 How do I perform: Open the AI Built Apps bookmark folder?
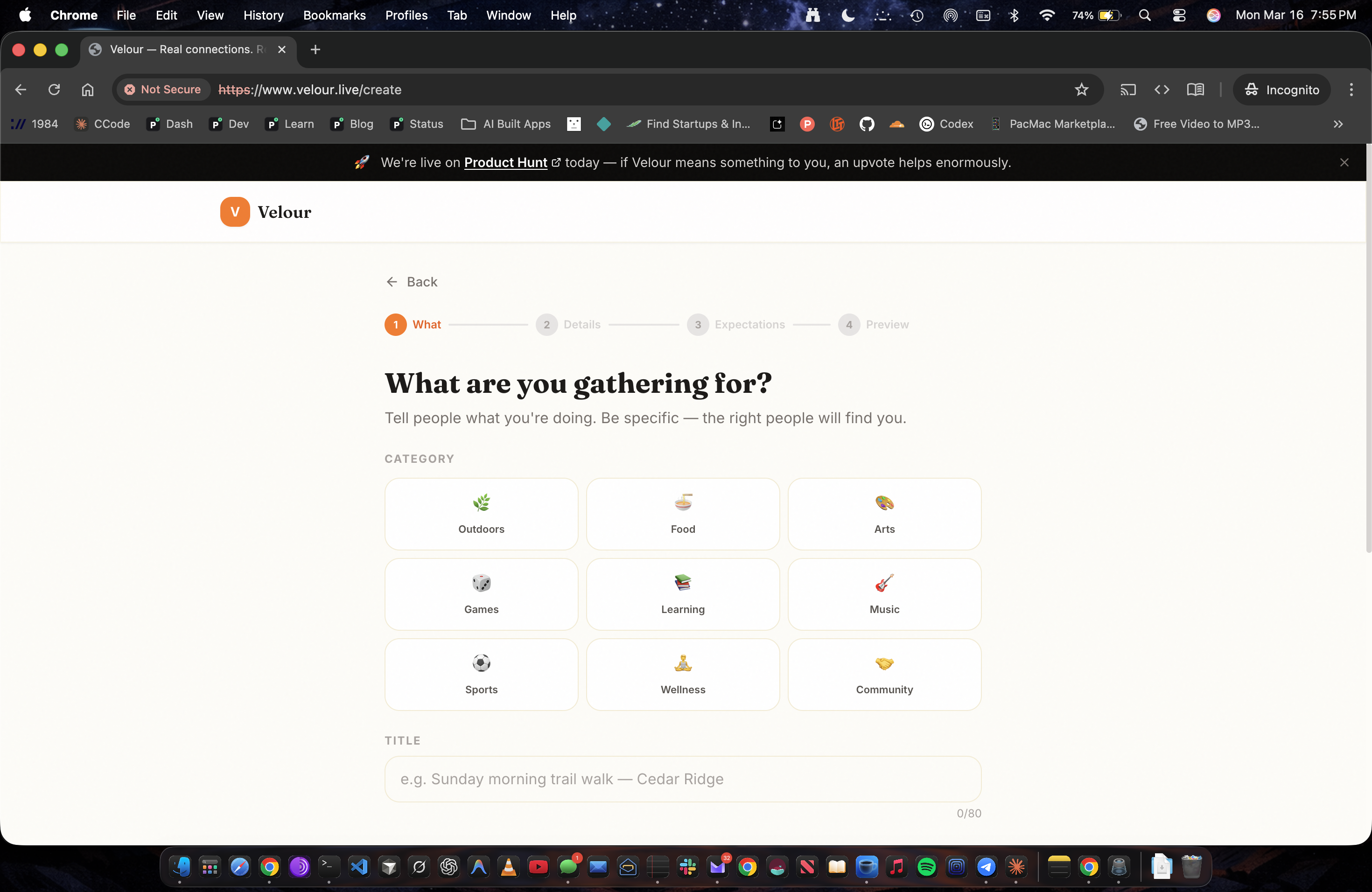505,124
